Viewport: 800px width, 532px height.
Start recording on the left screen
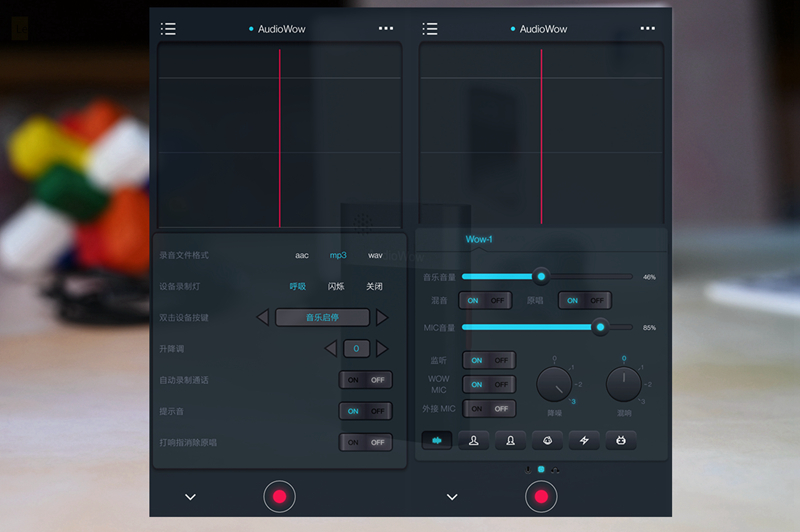click(279, 496)
